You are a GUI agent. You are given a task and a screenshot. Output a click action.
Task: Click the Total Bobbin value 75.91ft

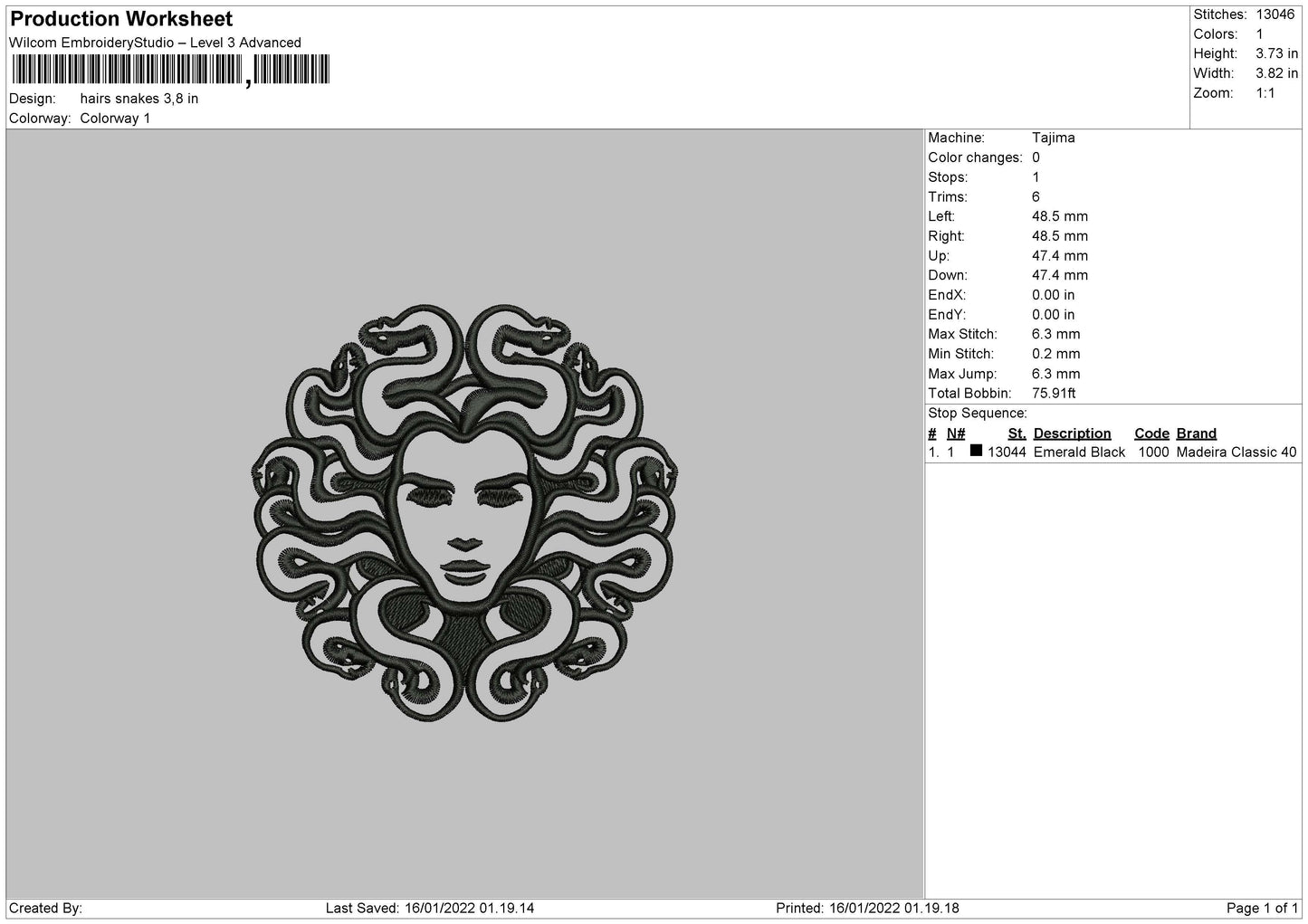[x=1054, y=394]
